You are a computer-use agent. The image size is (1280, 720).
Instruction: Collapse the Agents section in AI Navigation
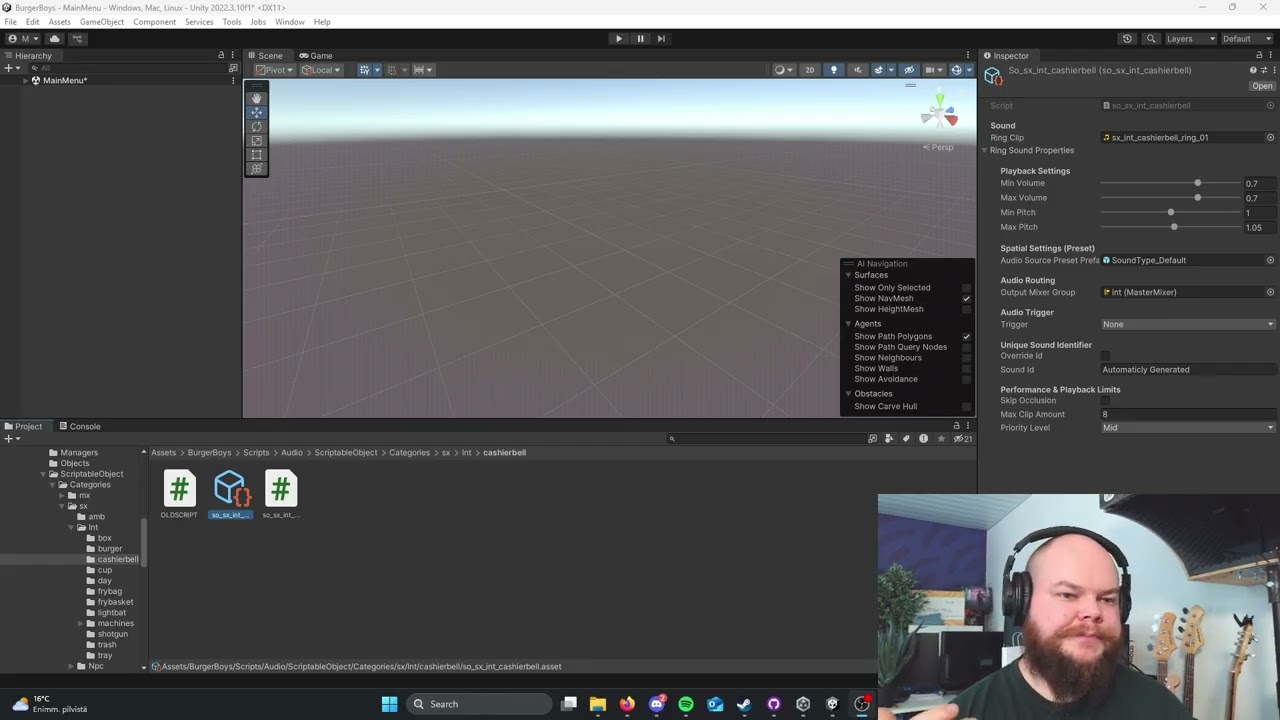(x=848, y=324)
